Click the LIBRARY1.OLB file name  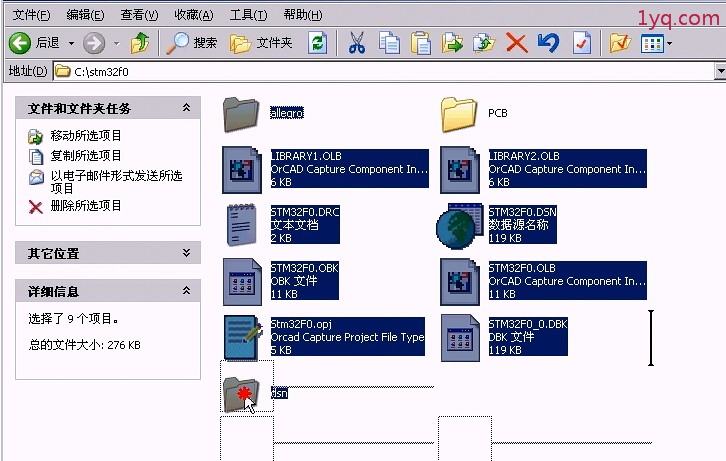click(x=306, y=156)
